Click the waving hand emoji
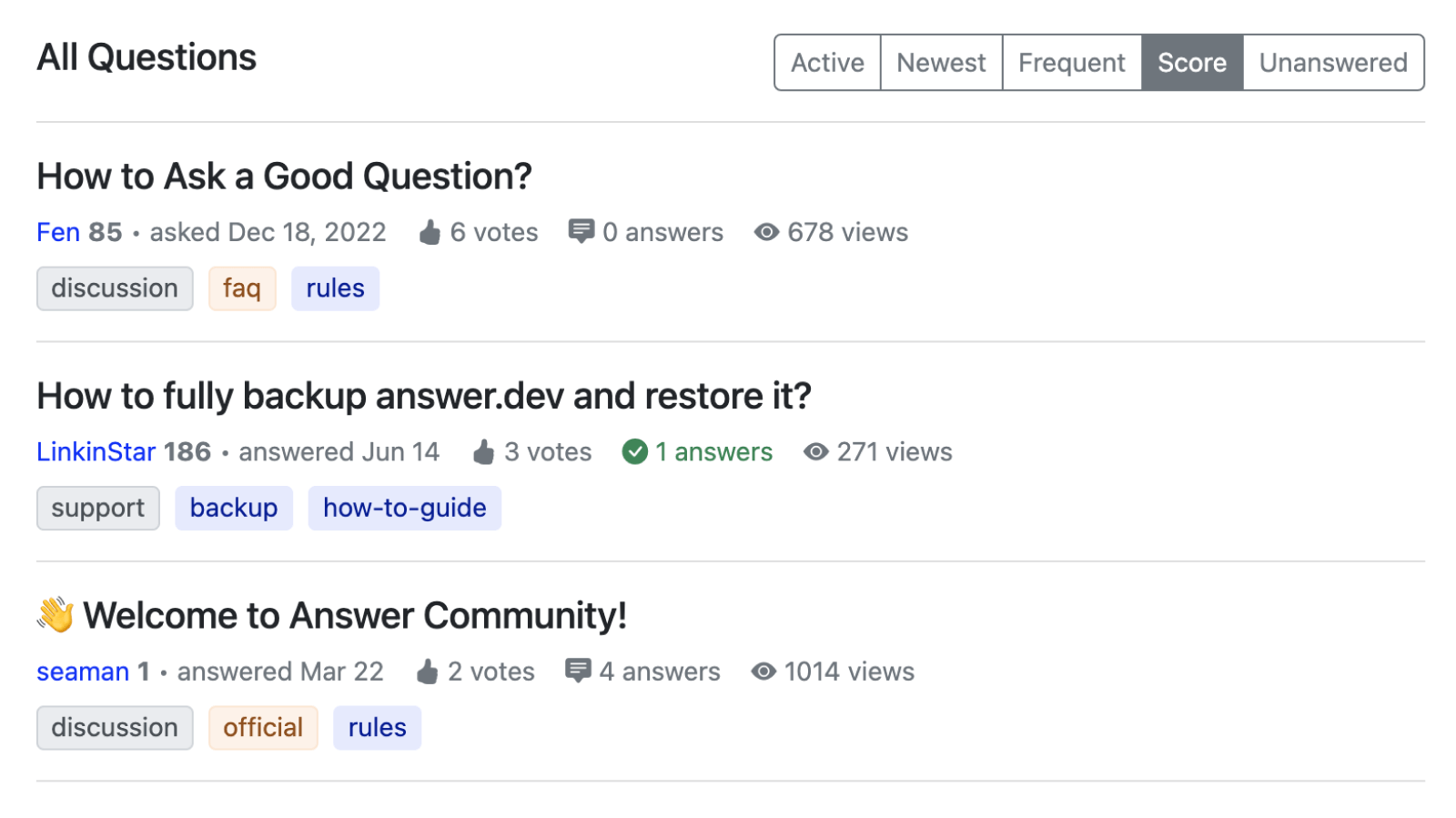This screenshot has height=818, width=1456. (x=56, y=615)
